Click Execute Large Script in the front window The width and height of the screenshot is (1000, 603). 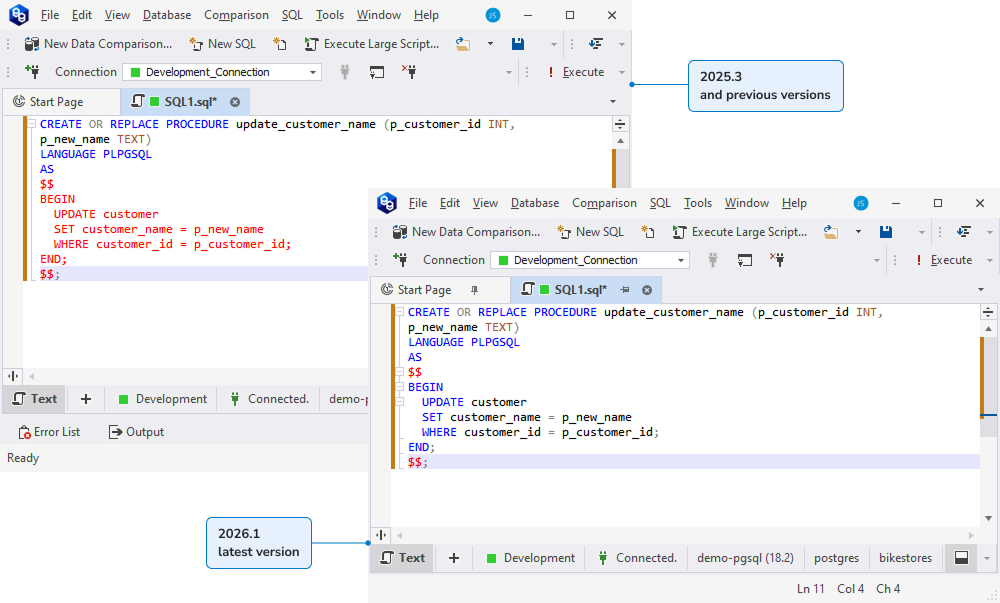coord(740,232)
